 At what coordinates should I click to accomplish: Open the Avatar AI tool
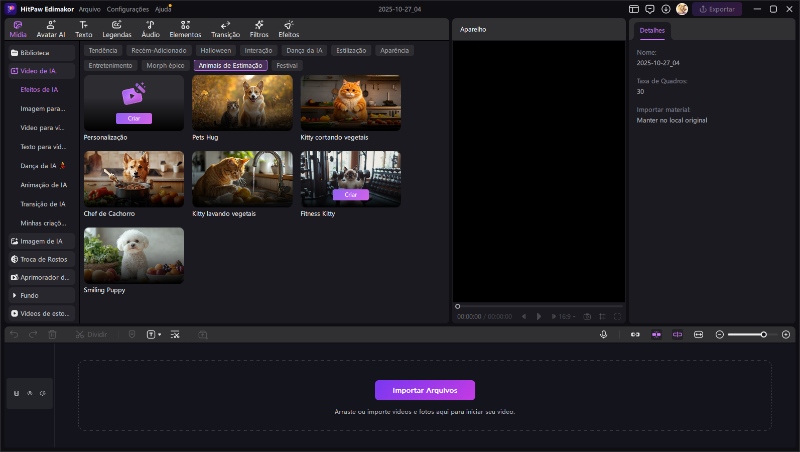[51, 28]
